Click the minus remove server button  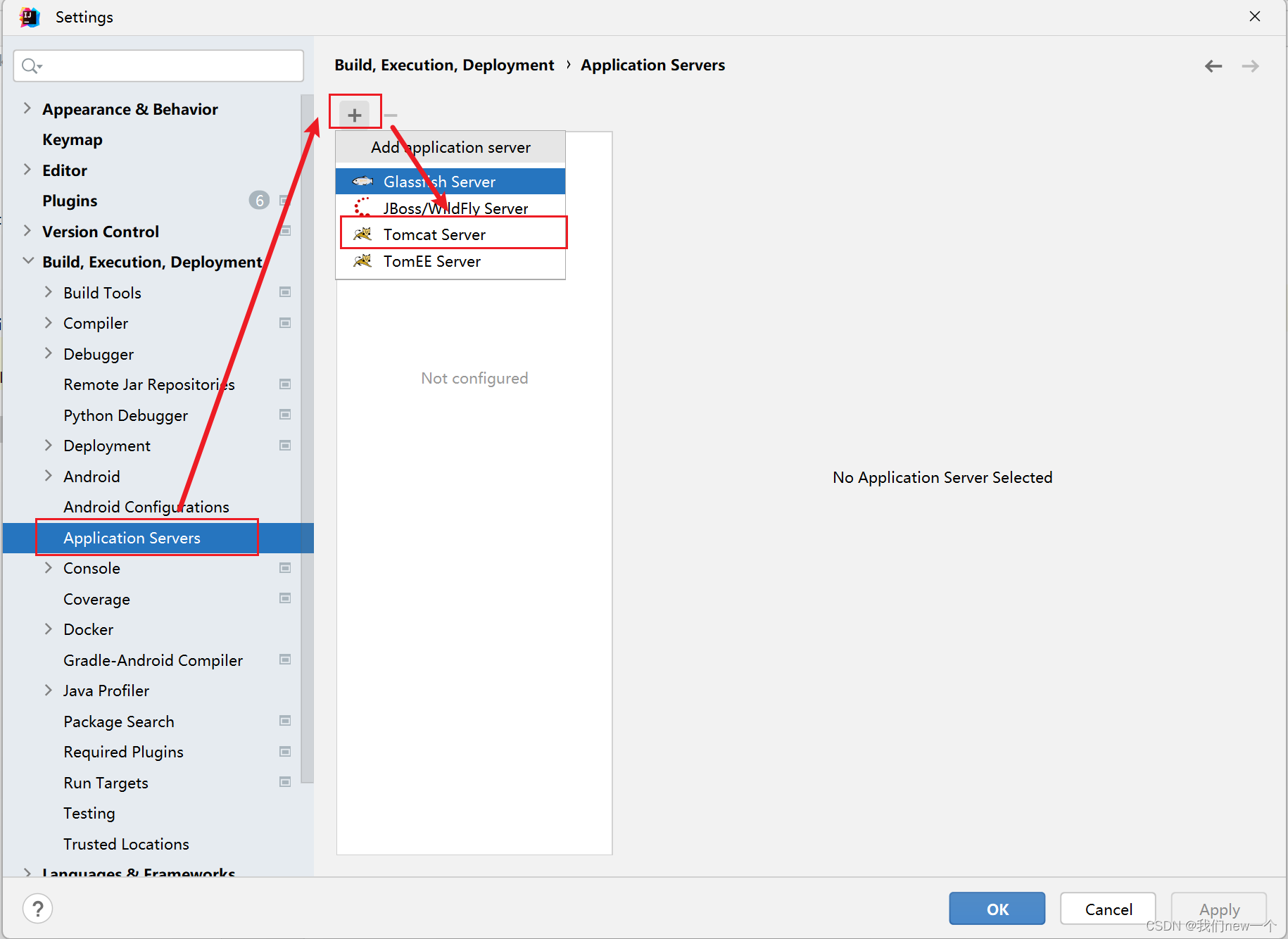pos(391,115)
